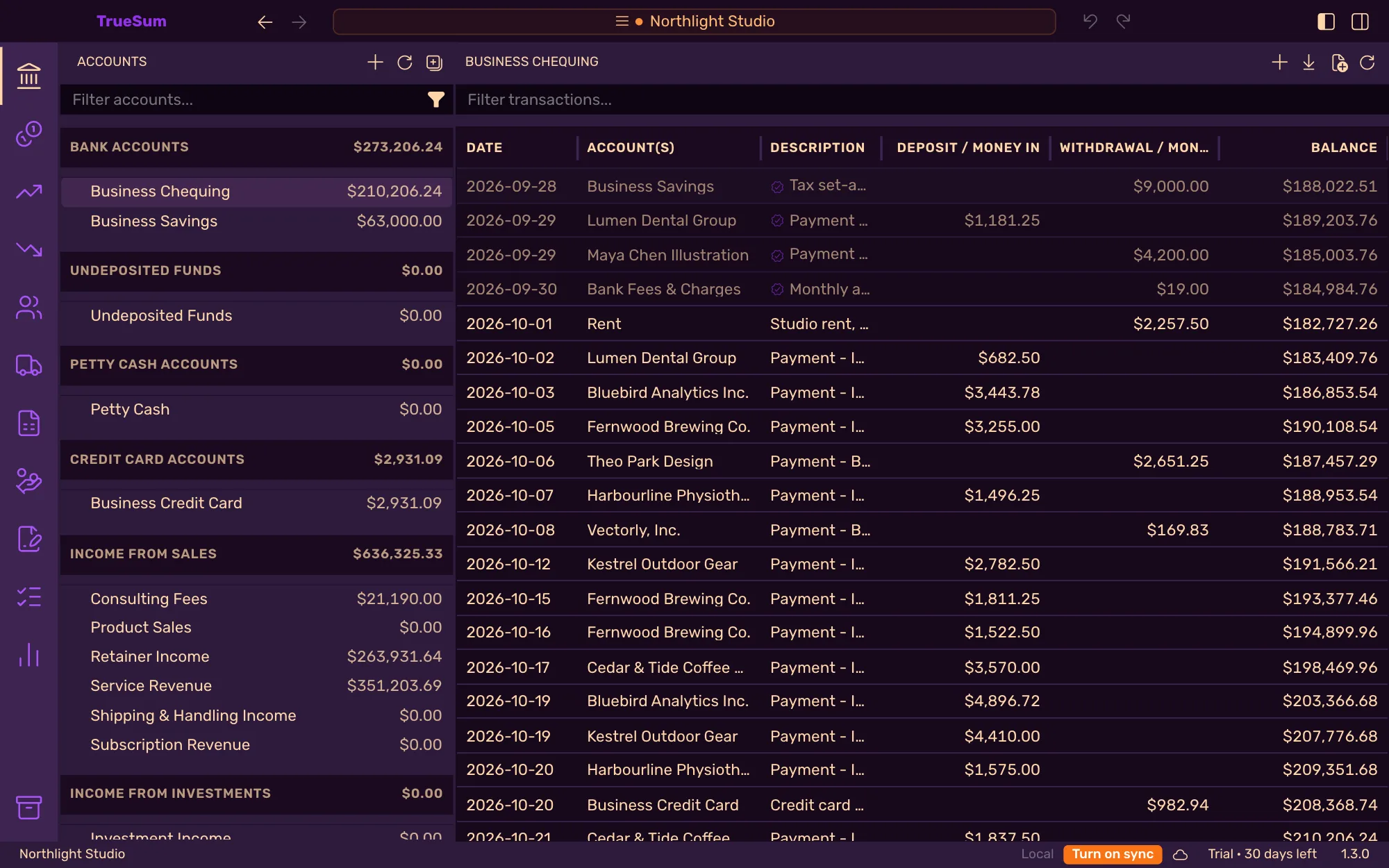The height and width of the screenshot is (868, 1389).
Task: Refresh the accounts list
Action: [404, 62]
